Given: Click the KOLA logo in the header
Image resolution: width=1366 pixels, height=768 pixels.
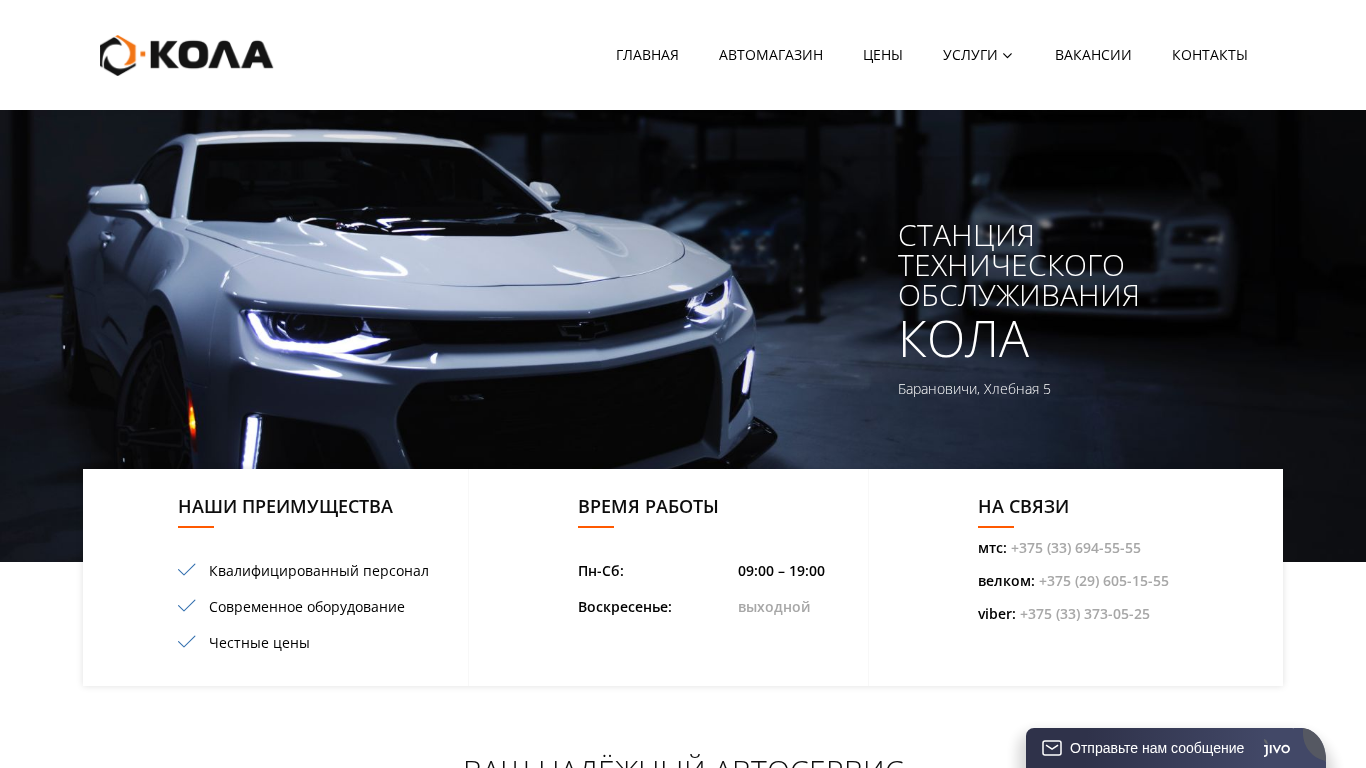Looking at the screenshot, I should pos(186,55).
